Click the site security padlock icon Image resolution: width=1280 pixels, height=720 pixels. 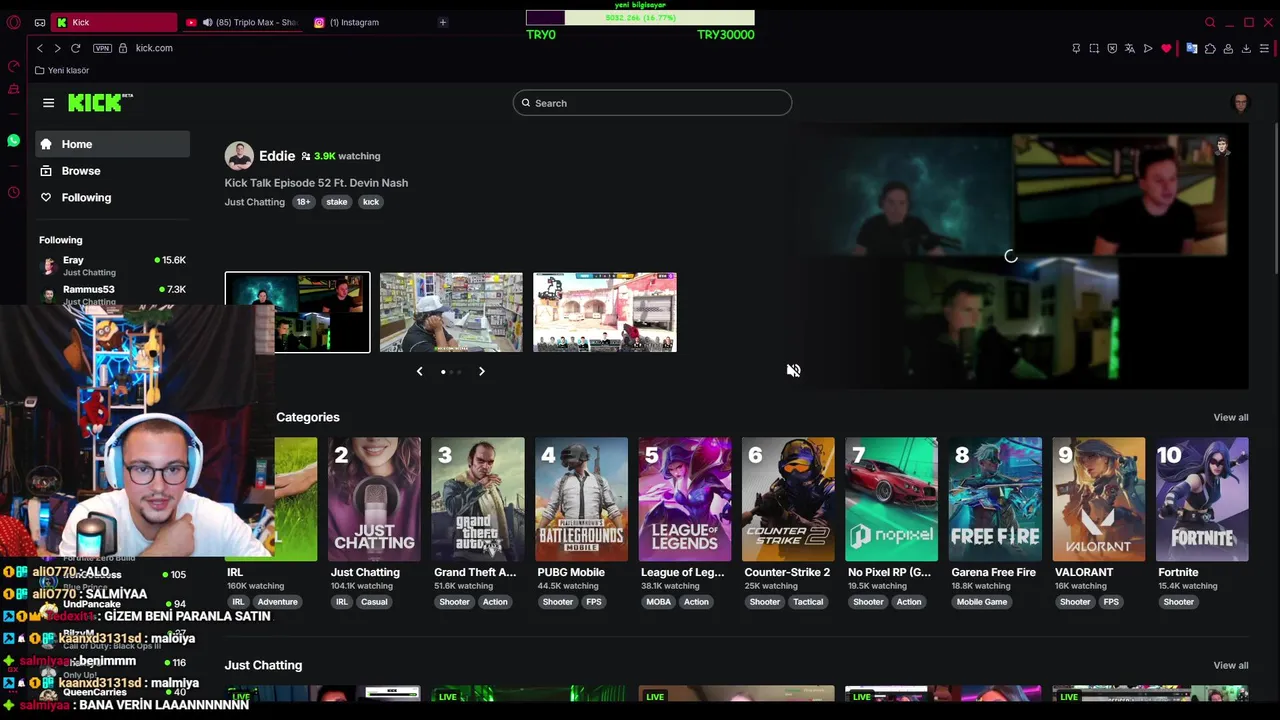123,48
